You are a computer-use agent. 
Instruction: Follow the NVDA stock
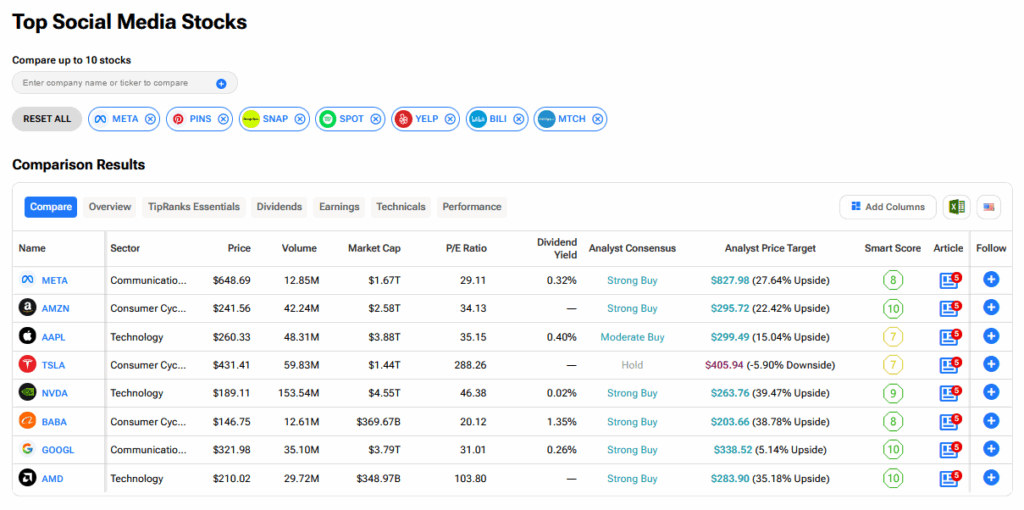991,393
